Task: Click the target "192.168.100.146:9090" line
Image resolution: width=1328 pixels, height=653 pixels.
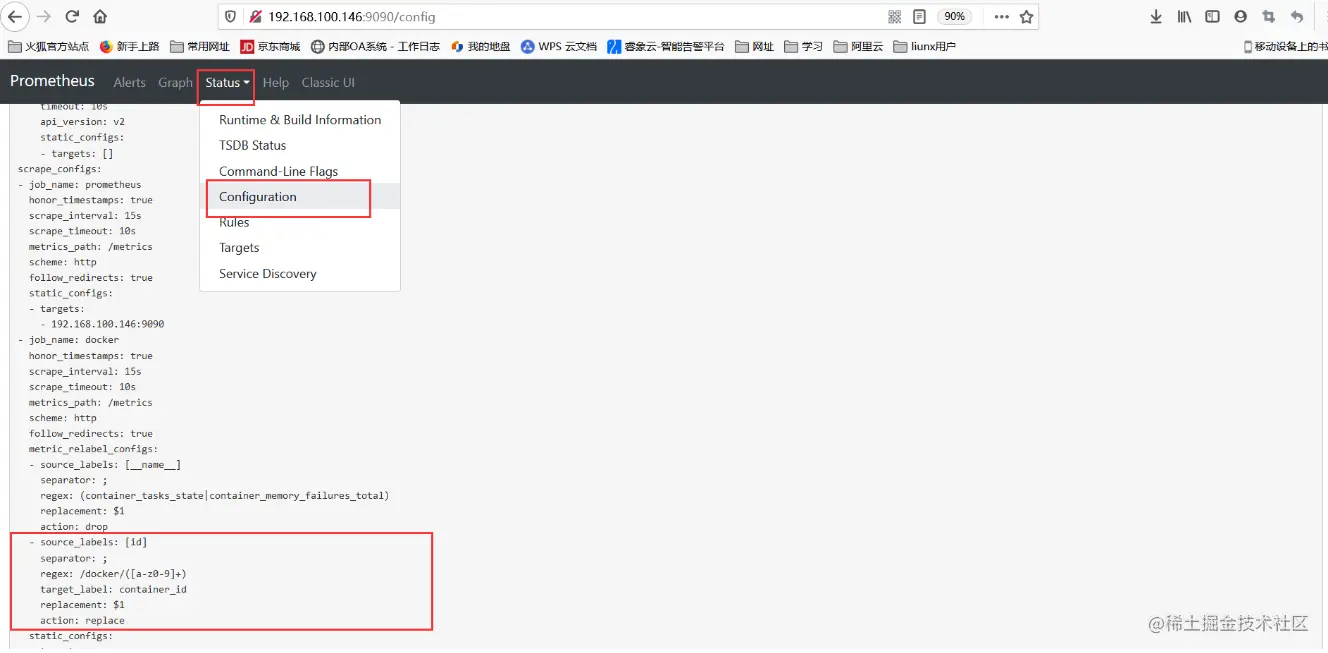Action: tap(108, 324)
